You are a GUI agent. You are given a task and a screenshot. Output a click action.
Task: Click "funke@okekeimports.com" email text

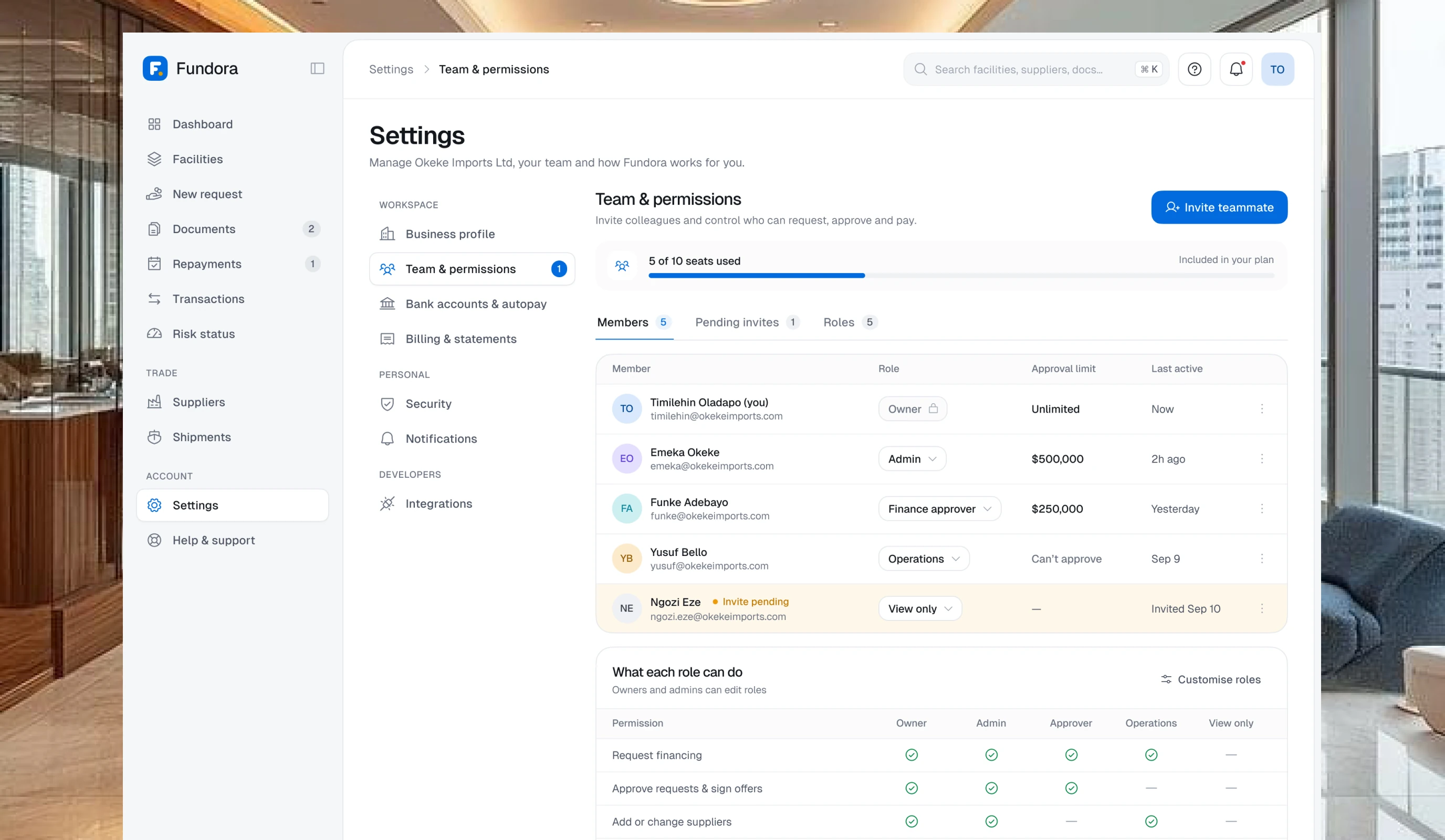(x=710, y=516)
